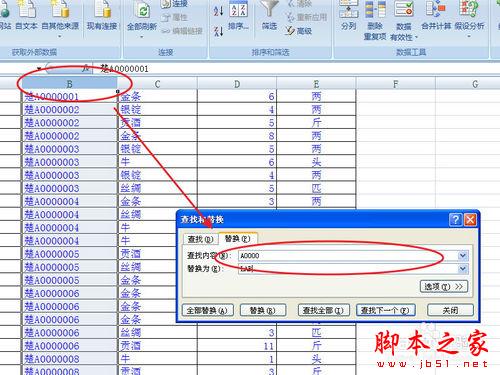Click 分列 text to columns

click(x=349, y=16)
